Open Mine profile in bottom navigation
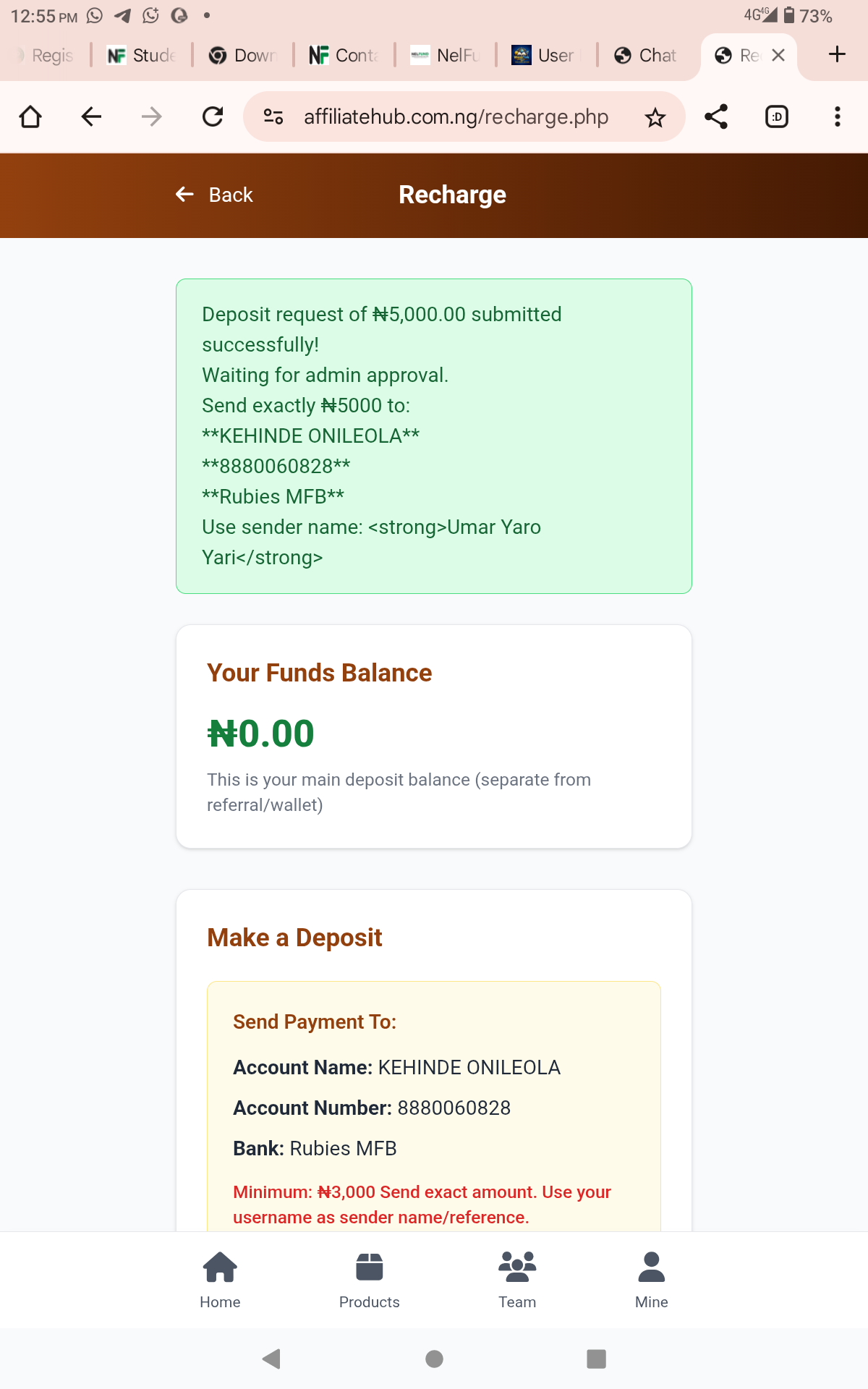Viewport: 868px width, 1389px height. (651, 1280)
